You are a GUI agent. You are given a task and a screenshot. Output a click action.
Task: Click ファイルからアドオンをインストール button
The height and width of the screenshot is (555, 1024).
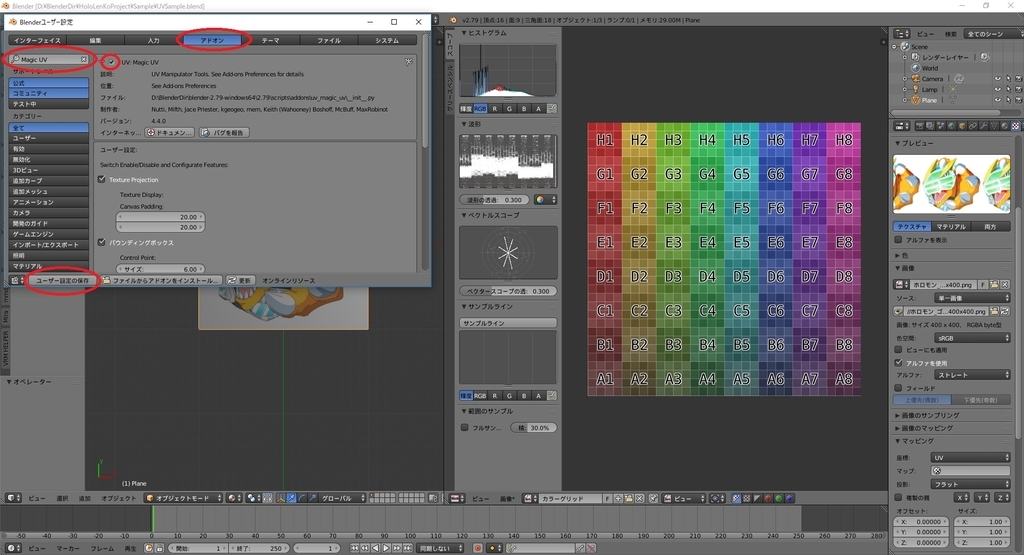161,280
